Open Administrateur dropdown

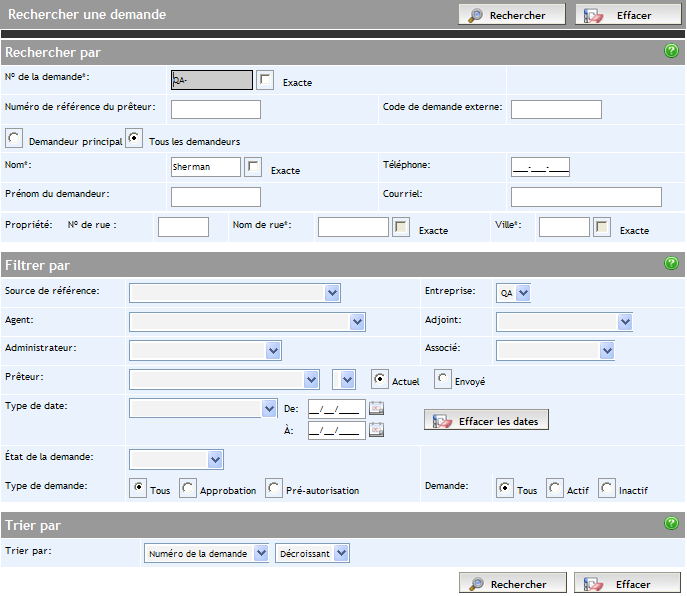coord(205,351)
